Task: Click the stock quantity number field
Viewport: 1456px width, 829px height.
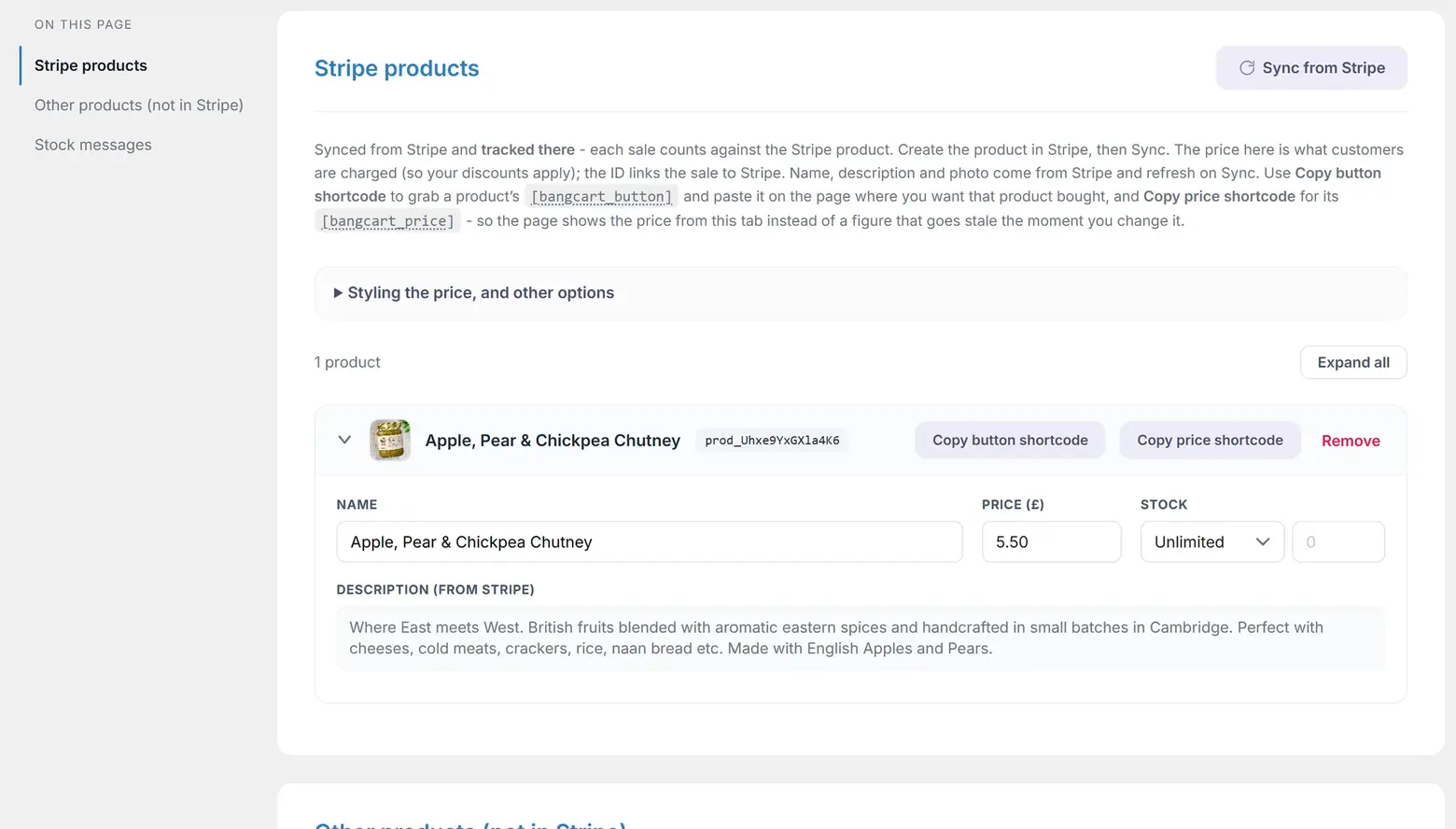Action: 1338,541
